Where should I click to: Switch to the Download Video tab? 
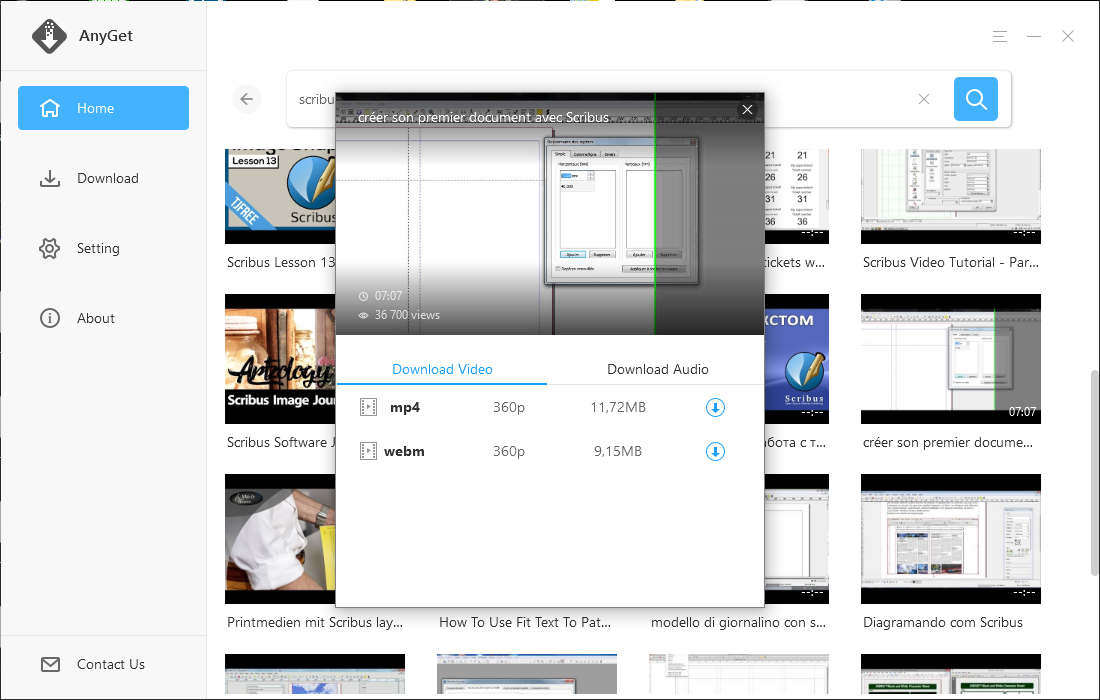442,370
